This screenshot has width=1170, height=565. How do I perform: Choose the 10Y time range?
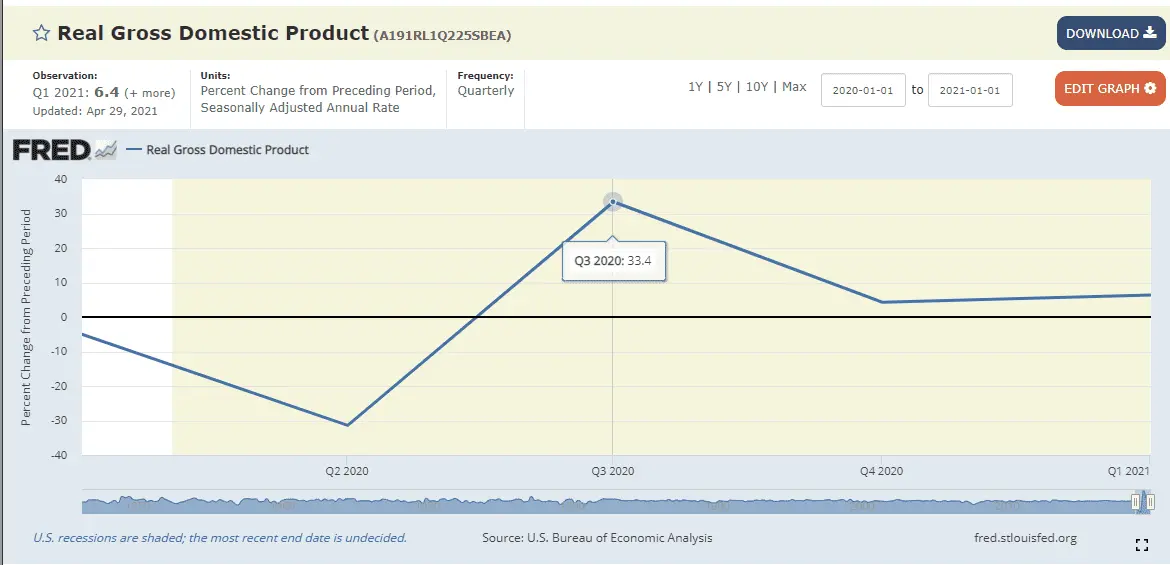point(757,87)
